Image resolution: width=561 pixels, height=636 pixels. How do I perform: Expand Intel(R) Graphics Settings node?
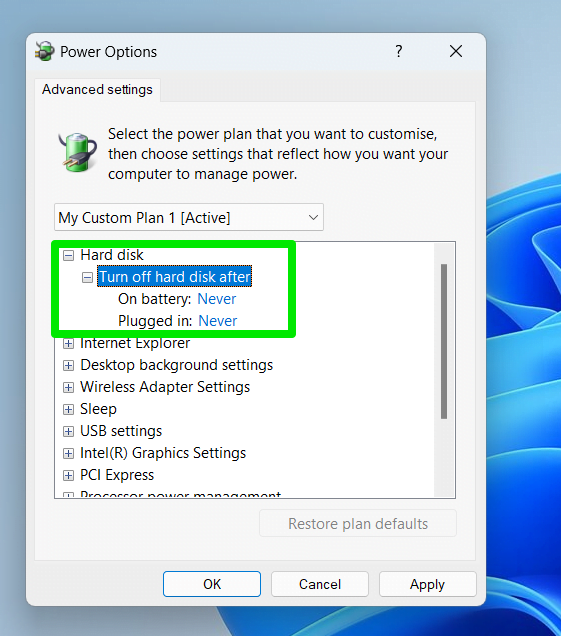(x=69, y=453)
